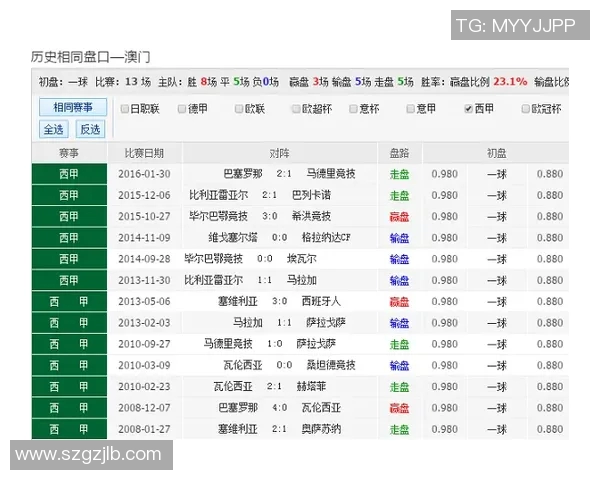The height and width of the screenshot is (480, 600).
Task: Click the 4:0 score of 巴塞罗那 vs 瓦伦西亚
Action: [279, 408]
